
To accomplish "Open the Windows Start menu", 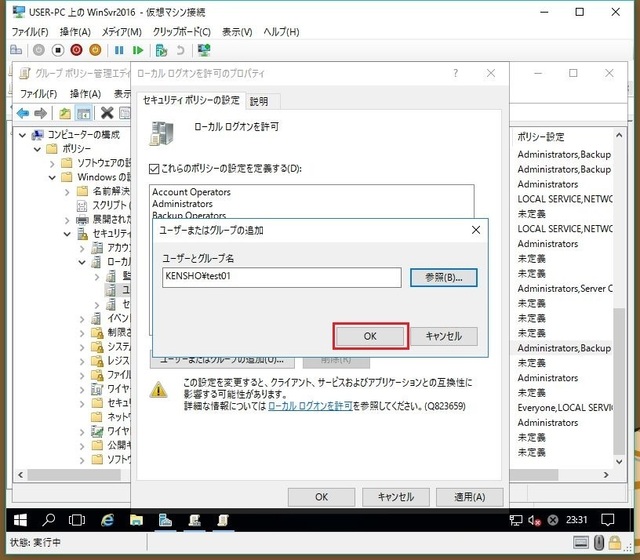I will 18,520.
